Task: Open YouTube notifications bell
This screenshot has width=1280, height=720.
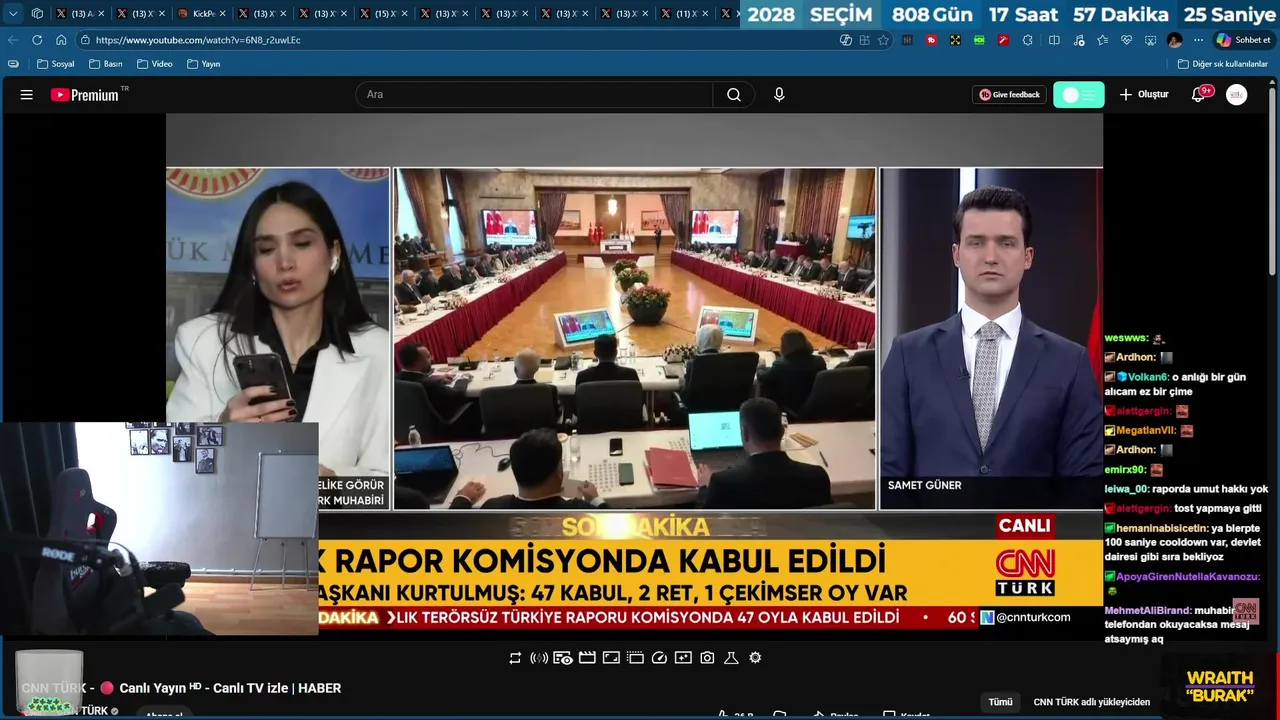Action: [x=1198, y=95]
